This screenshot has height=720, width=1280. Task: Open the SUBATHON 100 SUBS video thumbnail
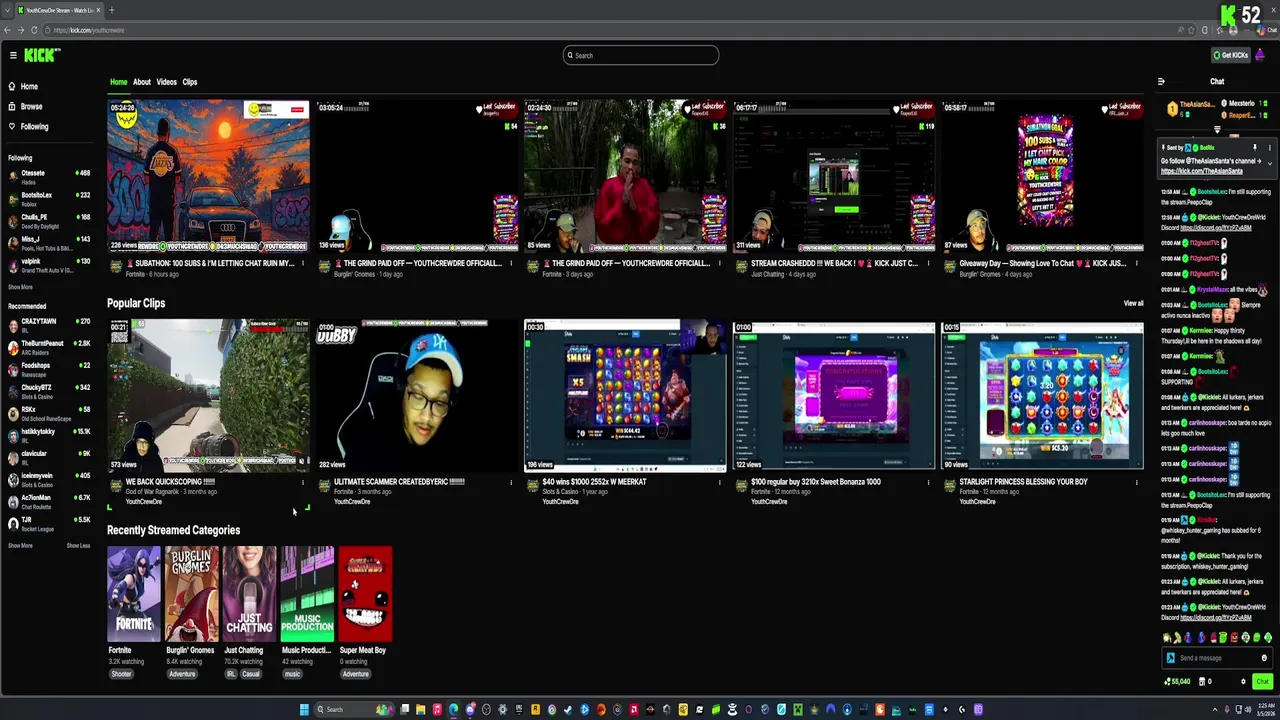point(208,175)
